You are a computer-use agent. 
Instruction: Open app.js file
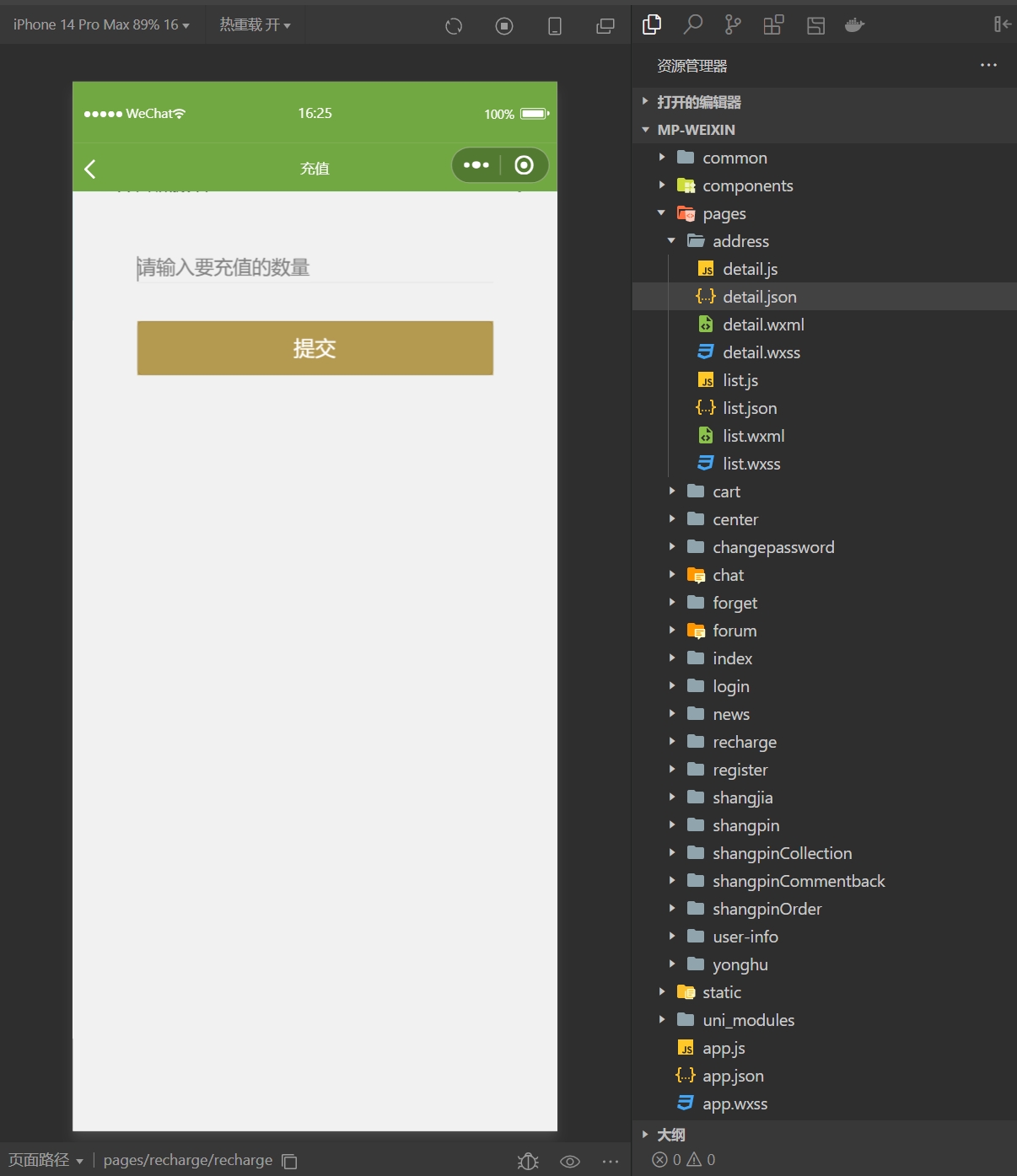(824, 1048)
